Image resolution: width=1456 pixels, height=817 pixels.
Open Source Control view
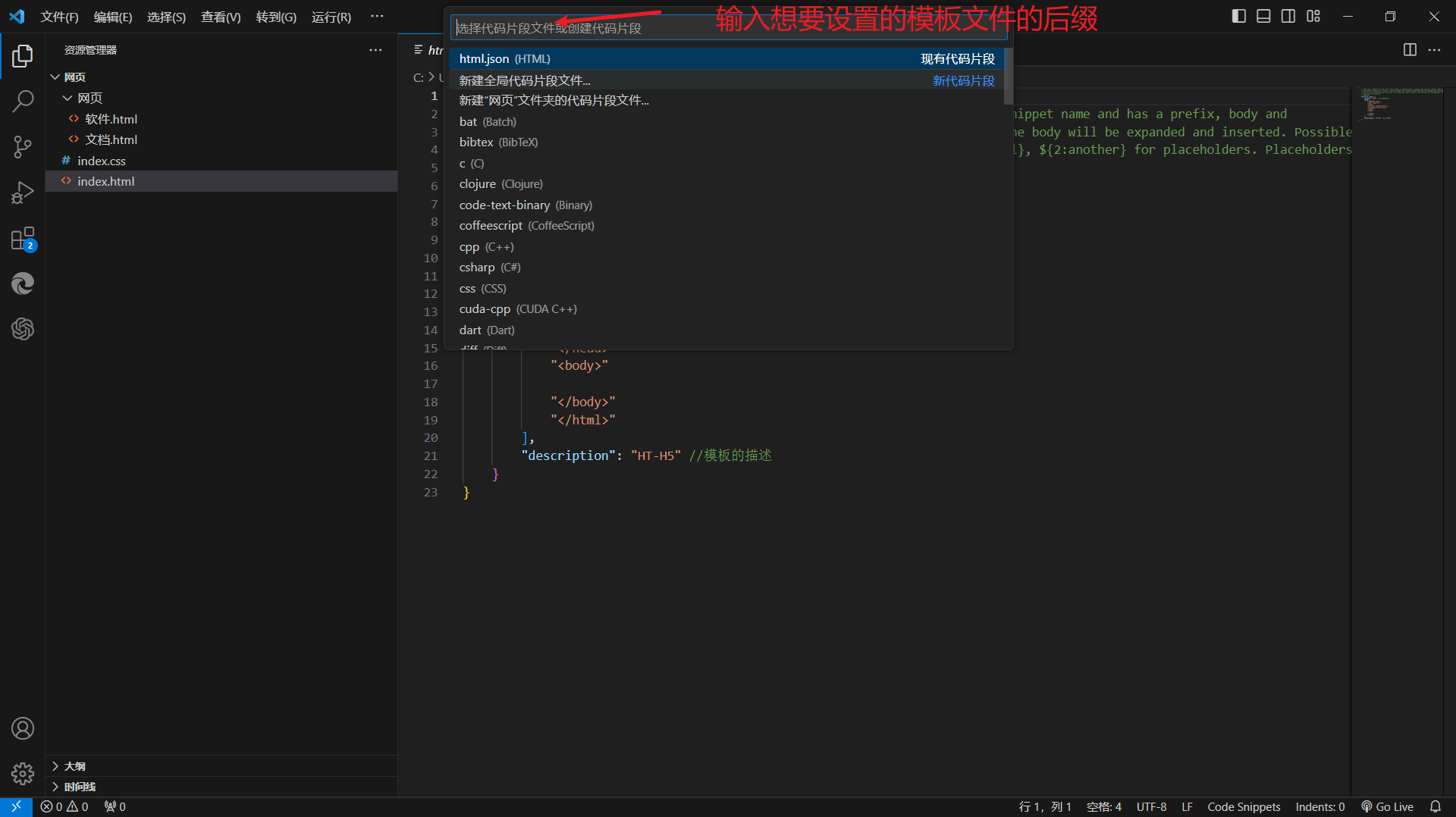coord(23,147)
